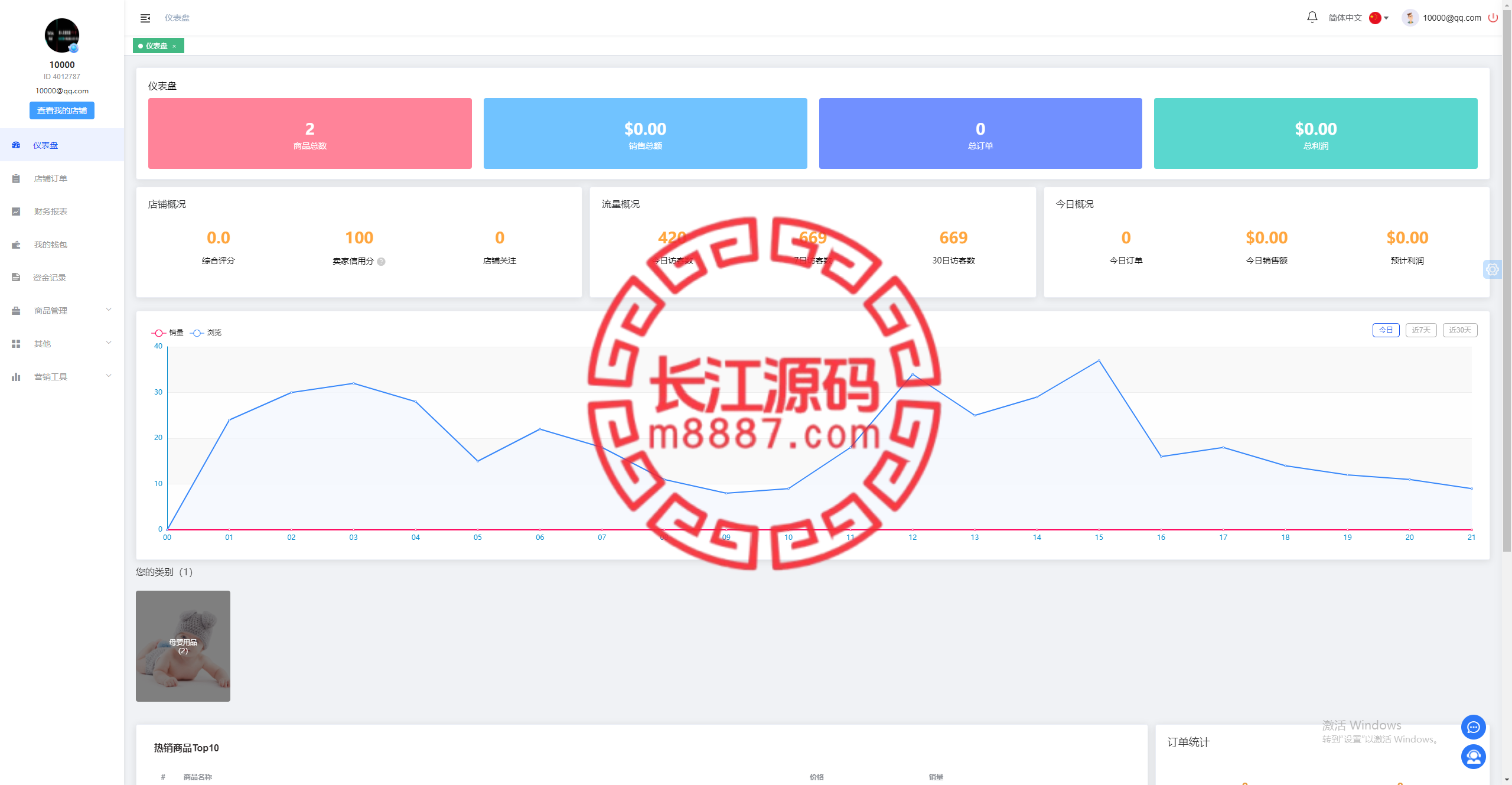The width and height of the screenshot is (1512, 785).
Task: Open the settings gear on the right edge
Action: (1493, 269)
